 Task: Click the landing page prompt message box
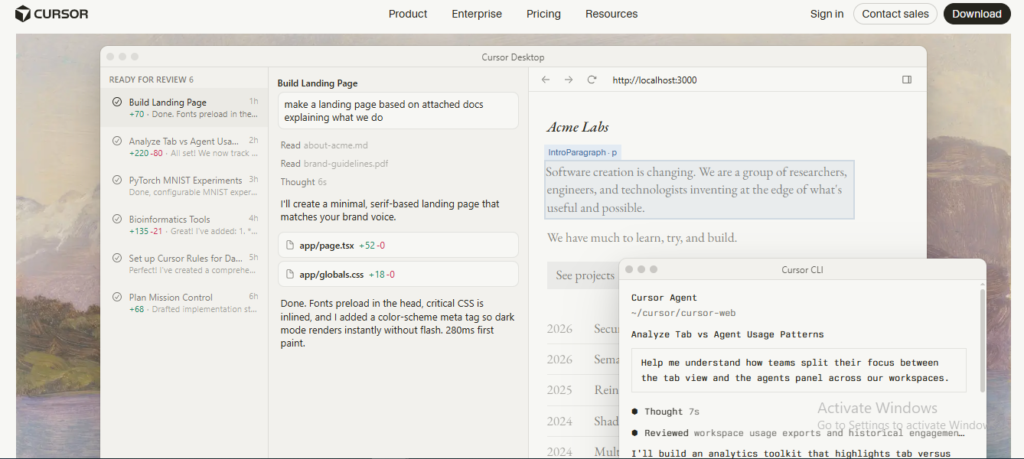pos(398,110)
